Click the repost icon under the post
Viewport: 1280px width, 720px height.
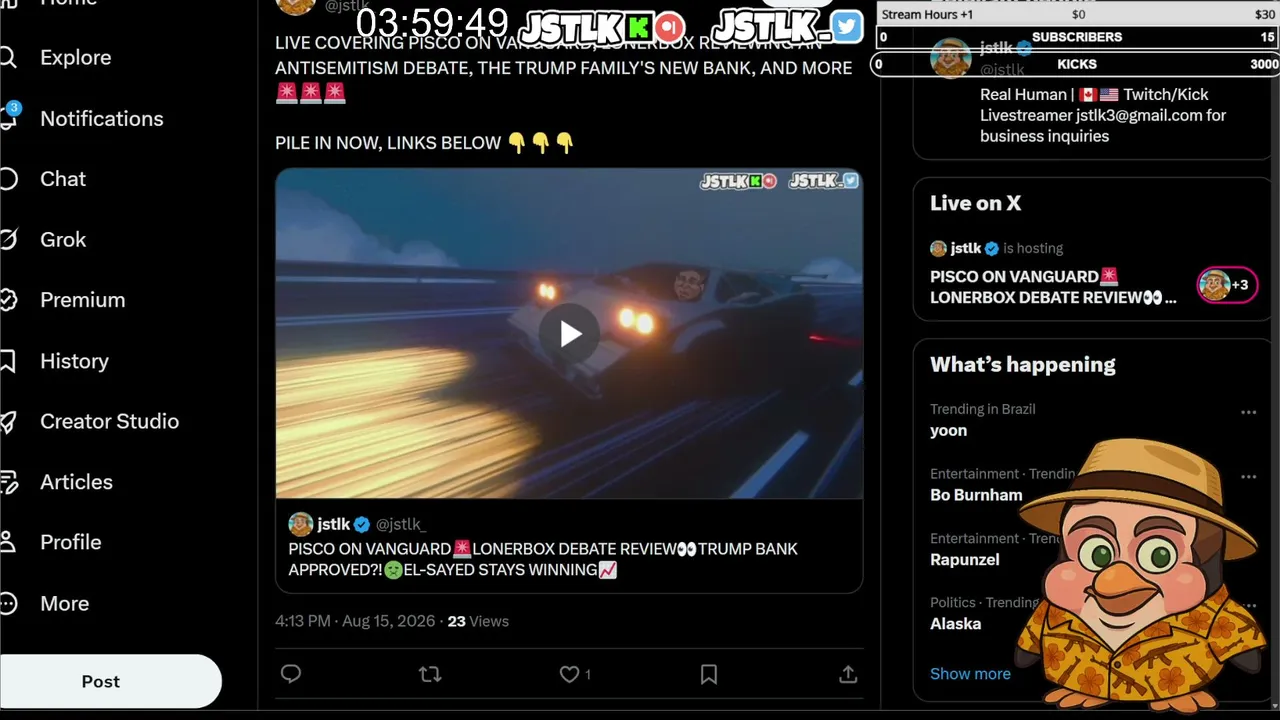tap(430, 674)
